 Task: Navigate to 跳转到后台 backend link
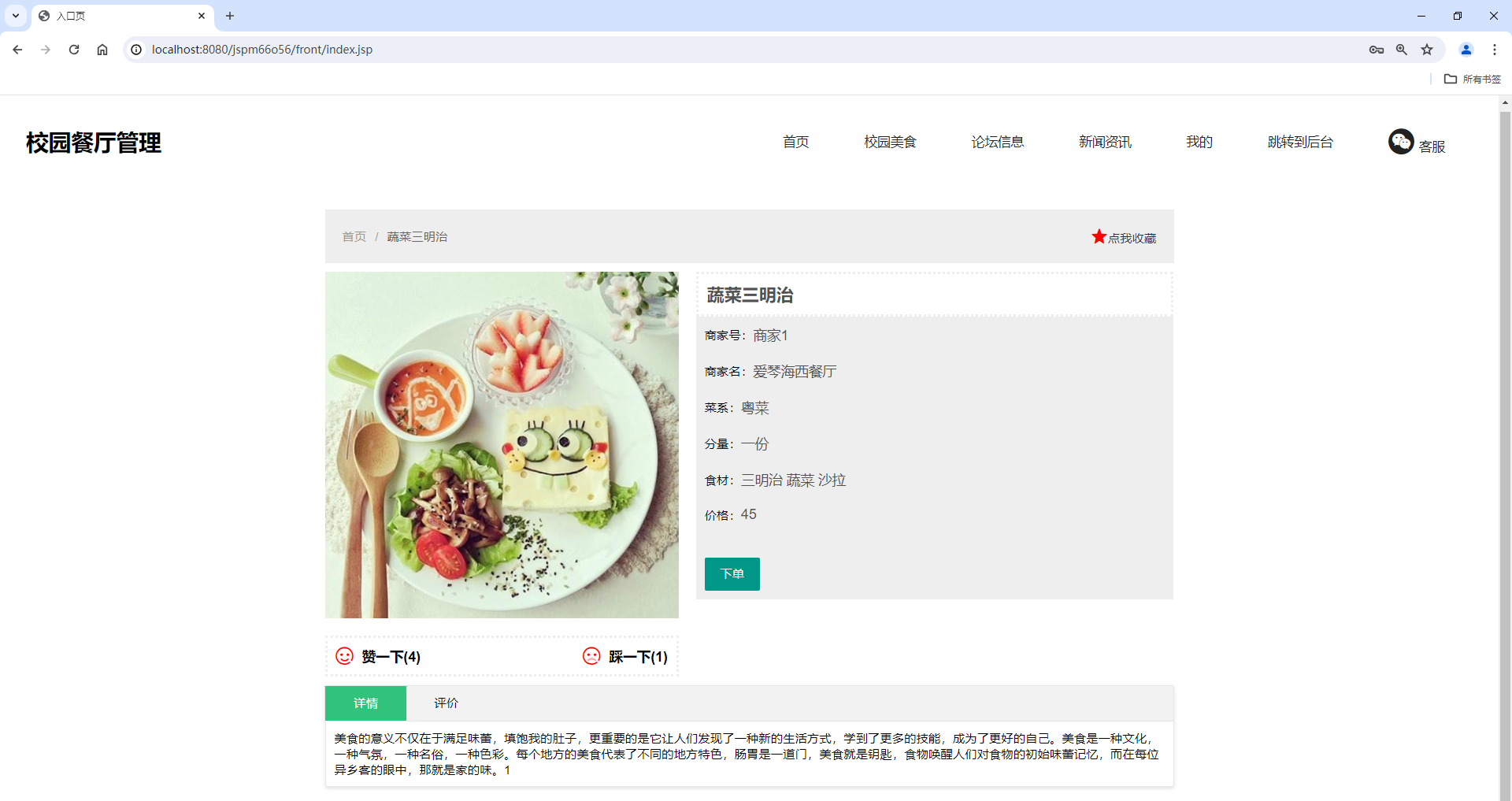pos(1300,142)
